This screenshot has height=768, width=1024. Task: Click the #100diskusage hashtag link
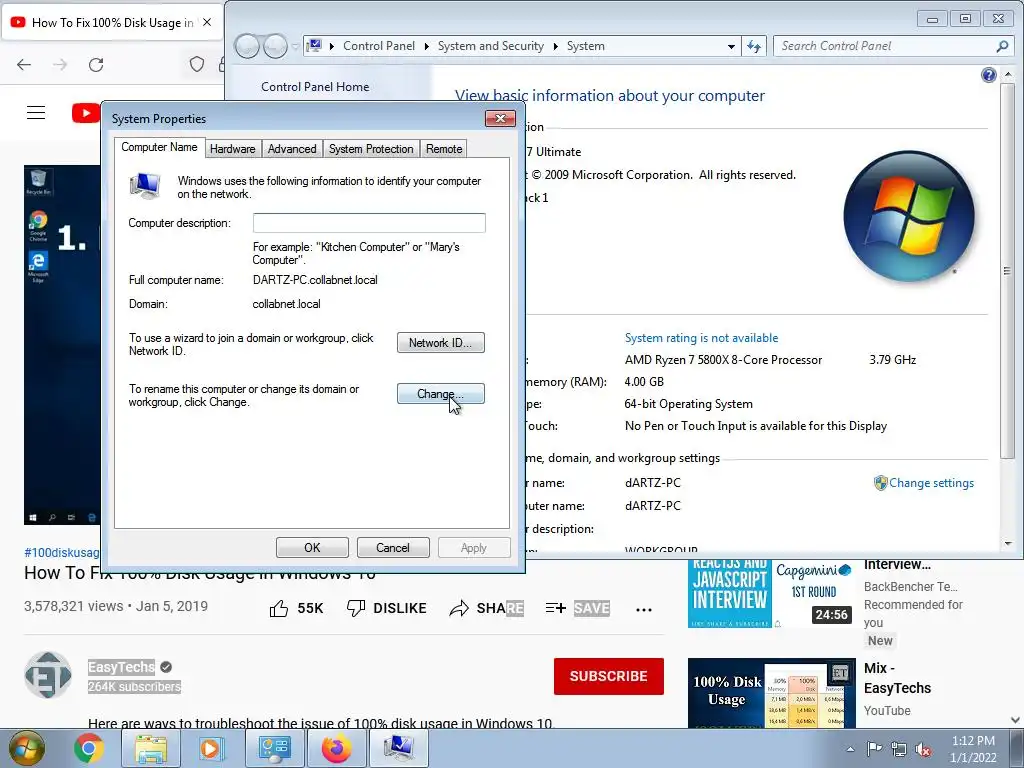[62, 552]
